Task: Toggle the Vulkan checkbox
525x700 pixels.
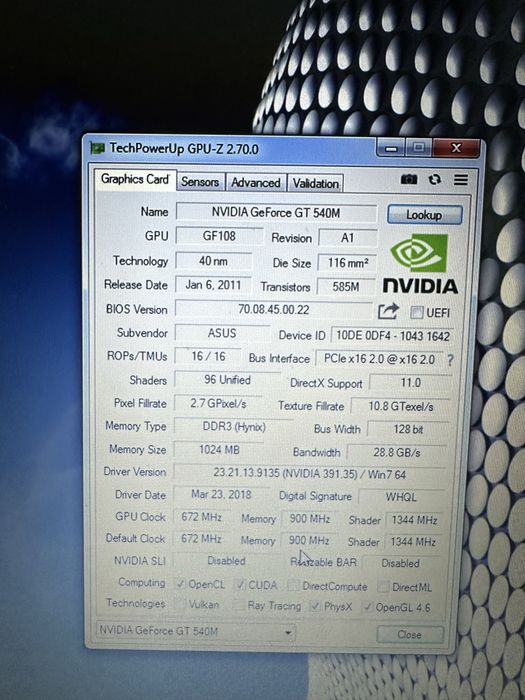Action: [x=180, y=604]
